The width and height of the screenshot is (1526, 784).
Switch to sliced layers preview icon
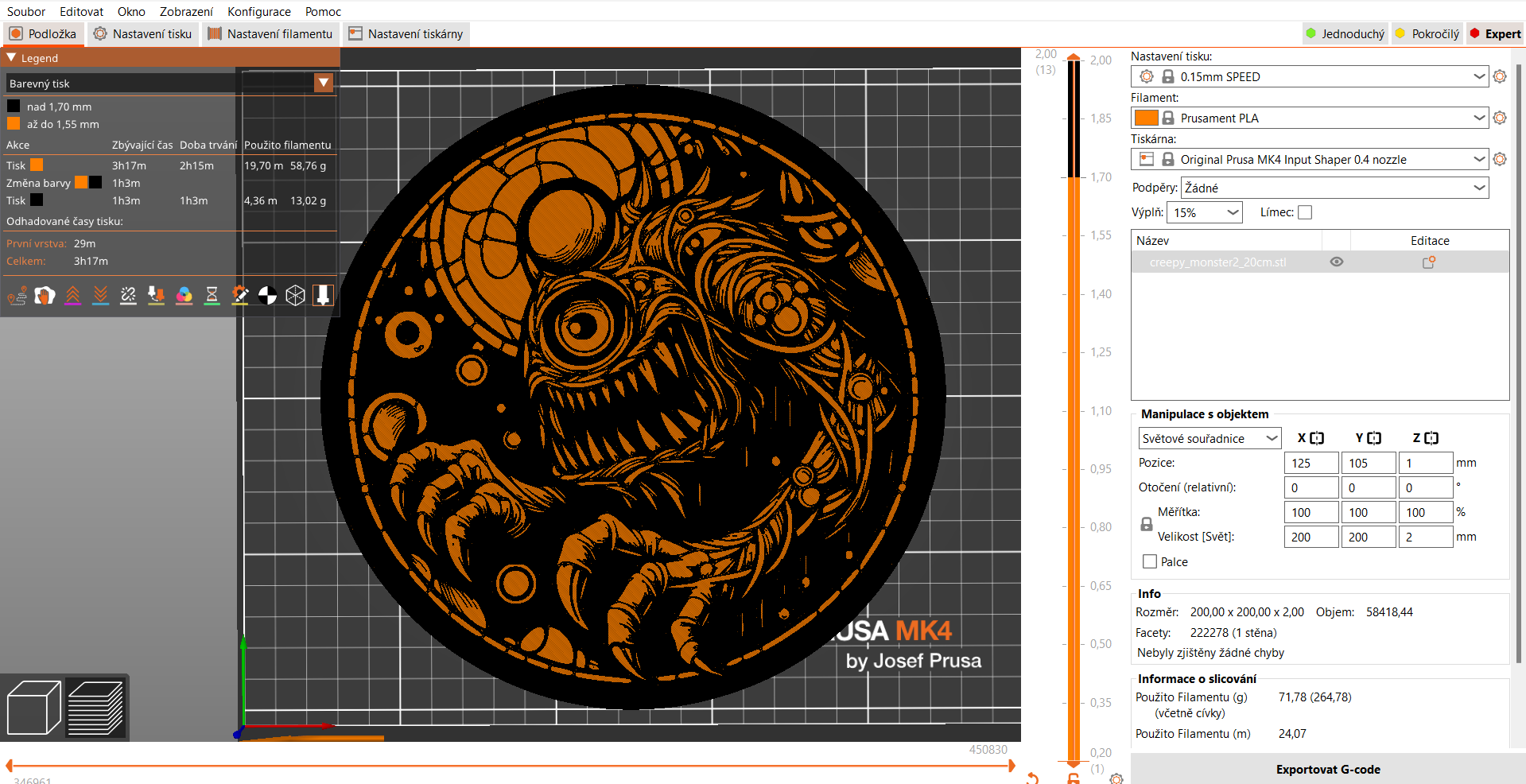(95, 707)
